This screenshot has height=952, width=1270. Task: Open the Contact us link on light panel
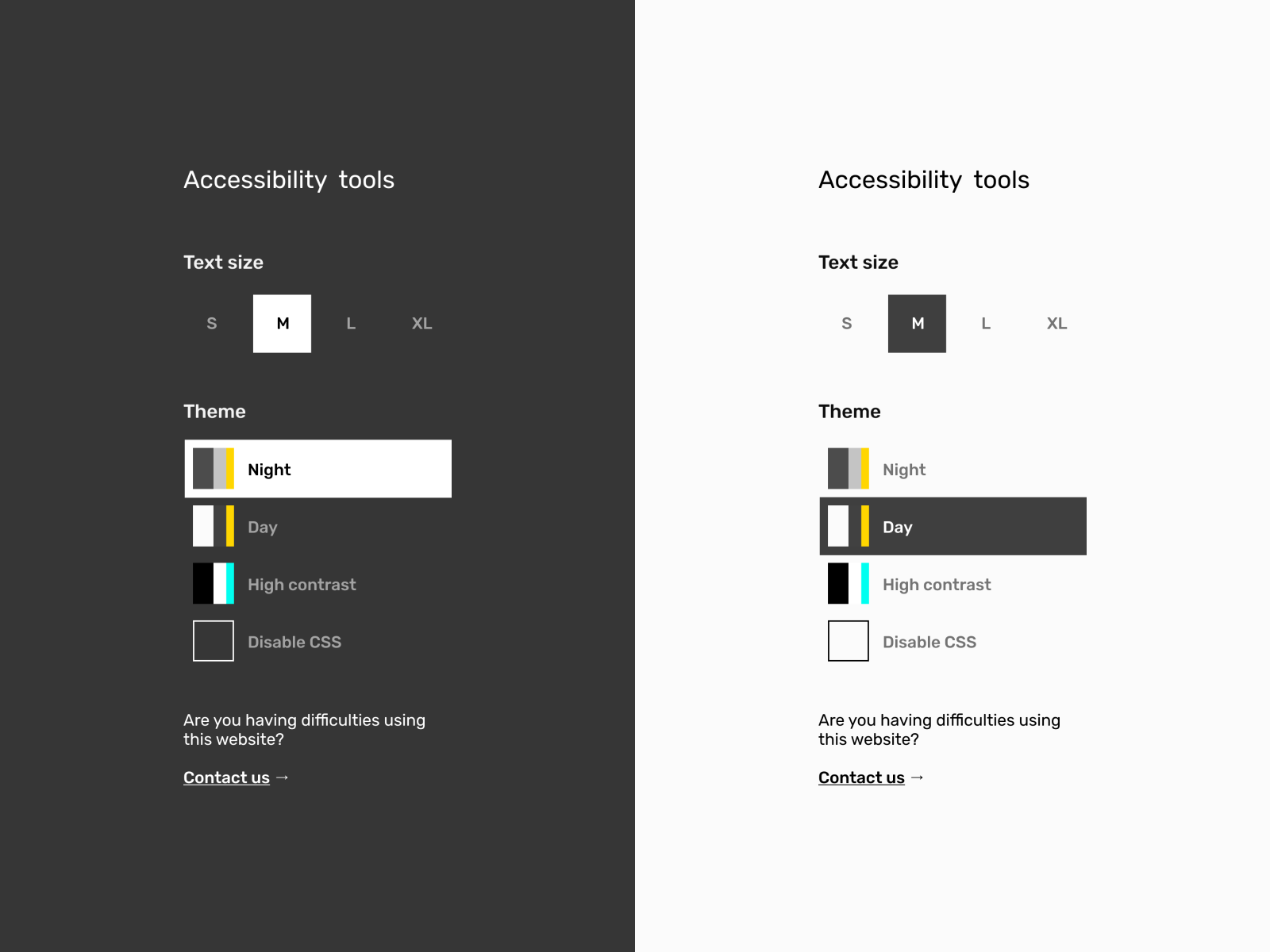coord(861,777)
